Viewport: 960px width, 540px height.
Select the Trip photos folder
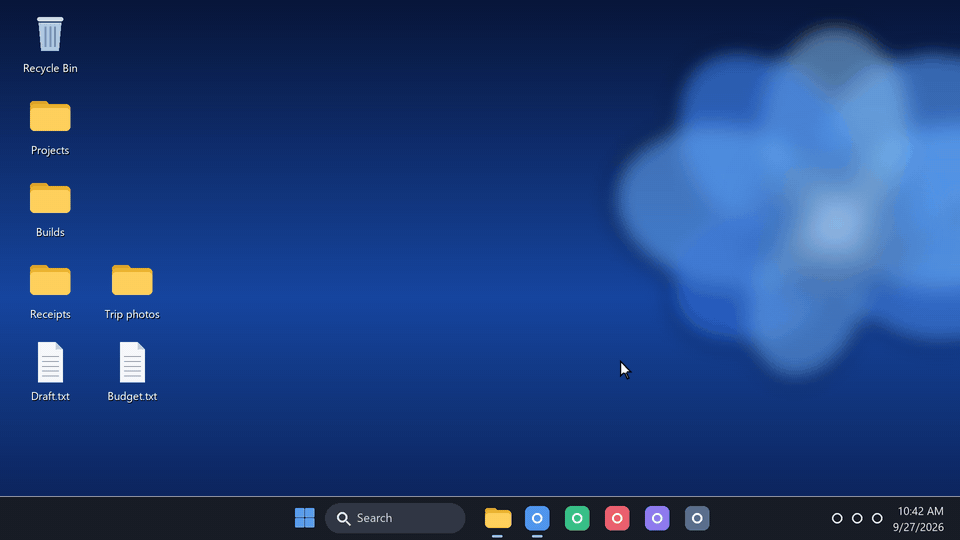click(x=132, y=290)
